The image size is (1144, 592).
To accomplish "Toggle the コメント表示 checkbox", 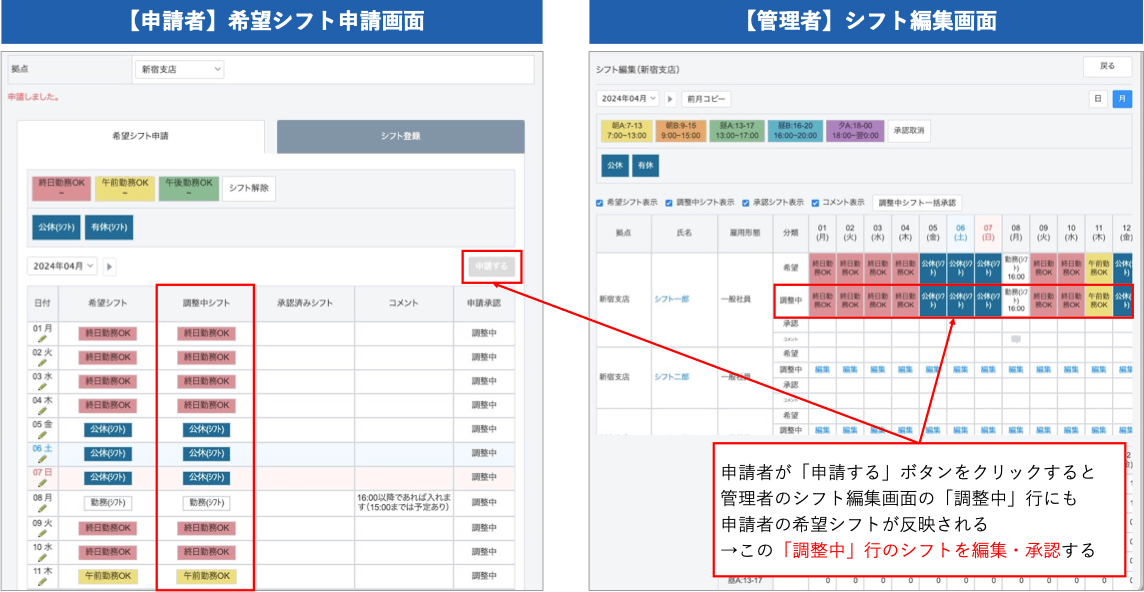I will point(815,202).
